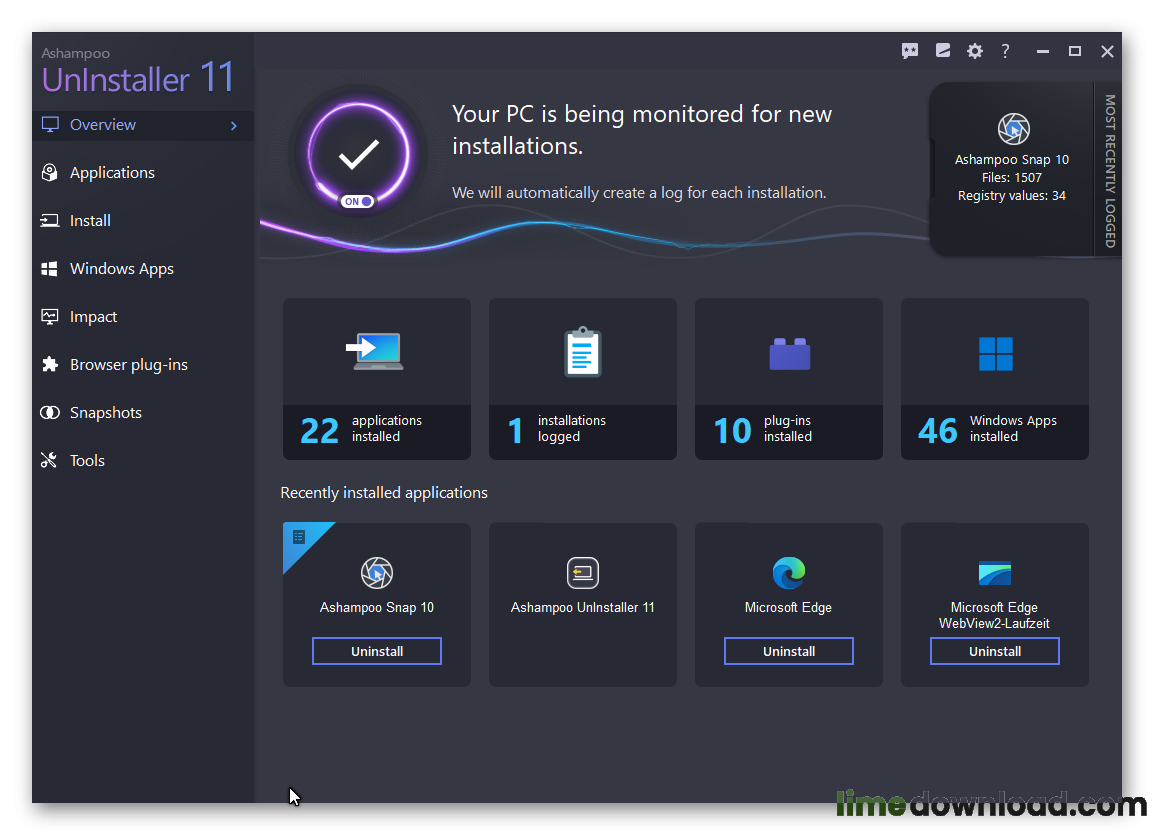Select the Snapshots icon in sidebar
This screenshot has height=835, width=1154.
(x=48, y=412)
